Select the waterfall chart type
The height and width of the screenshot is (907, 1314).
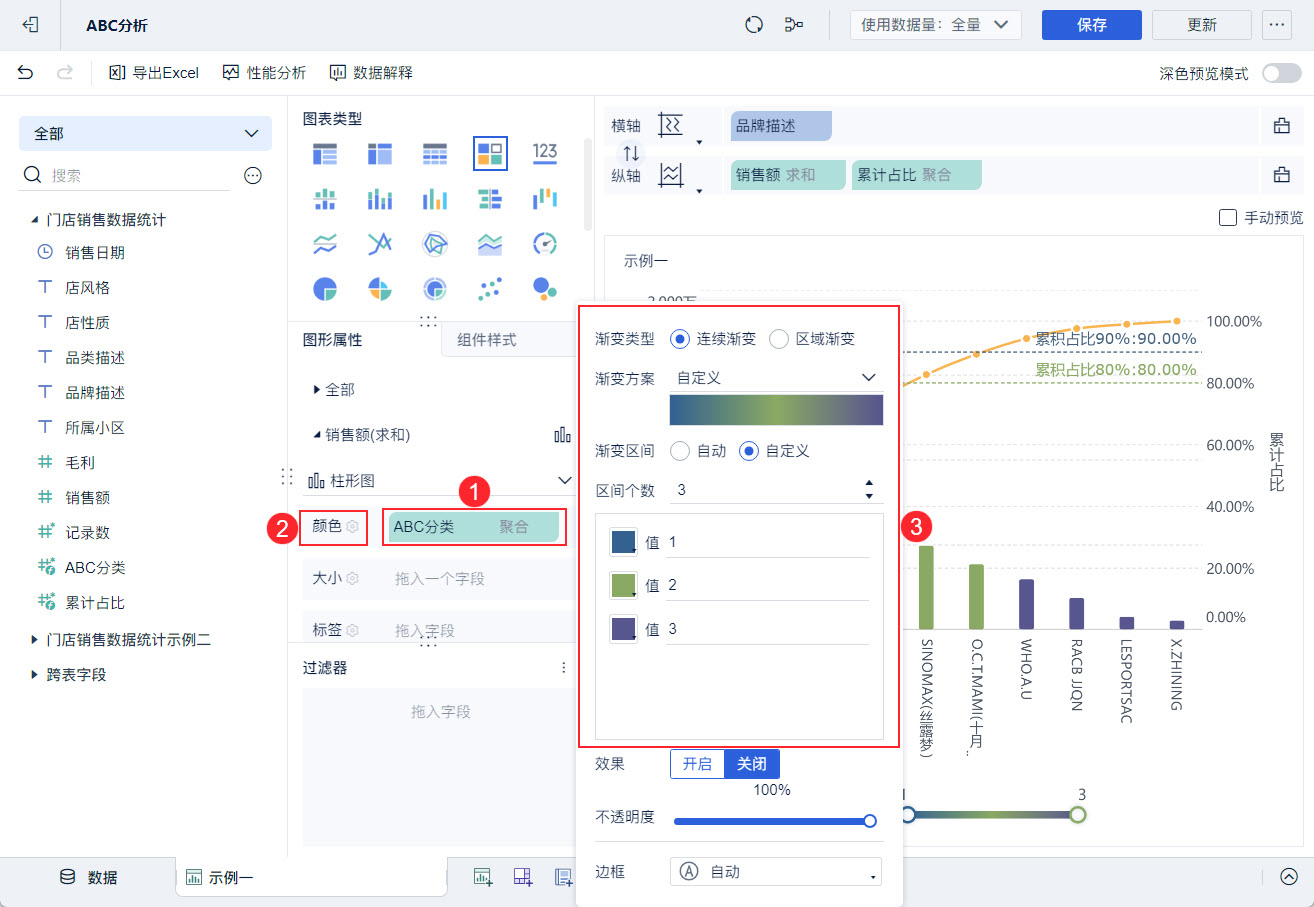545,198
